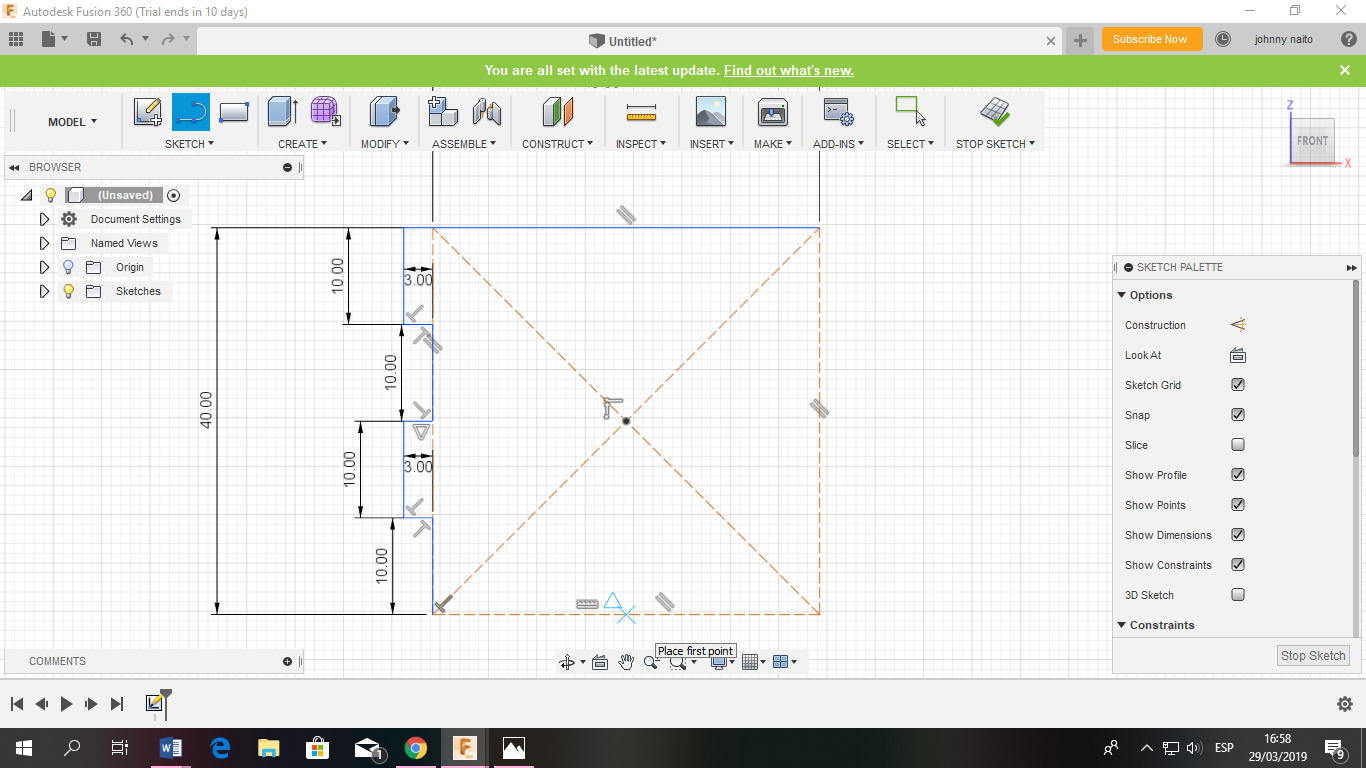Image resolution: width=1366 pixels, height=768 pixels.
Task: Toggle the Show Points checkbox
Action: (1238, 505)
